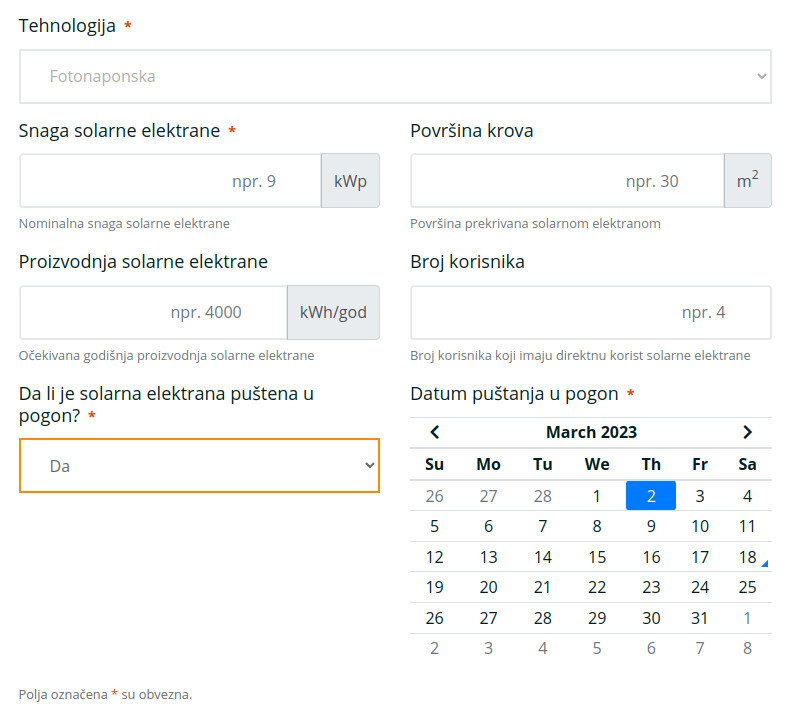Image resolution: width=792 pixels, height=725 pixels.
Task: Click the March 2023 month header
Action: 591,432
